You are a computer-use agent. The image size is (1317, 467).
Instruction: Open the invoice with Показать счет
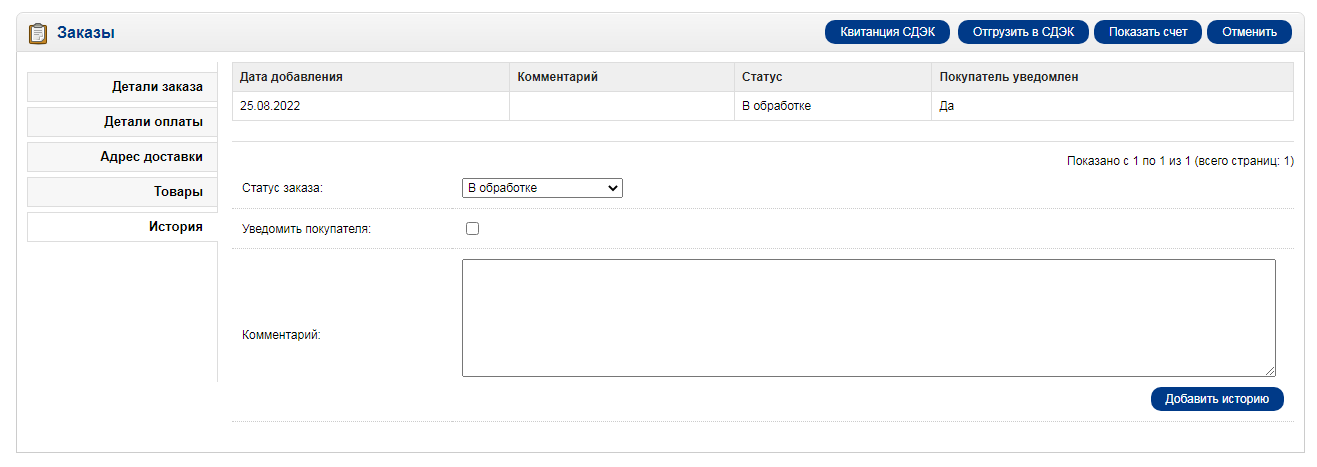pyautogui.click(x=1147, y=32)
